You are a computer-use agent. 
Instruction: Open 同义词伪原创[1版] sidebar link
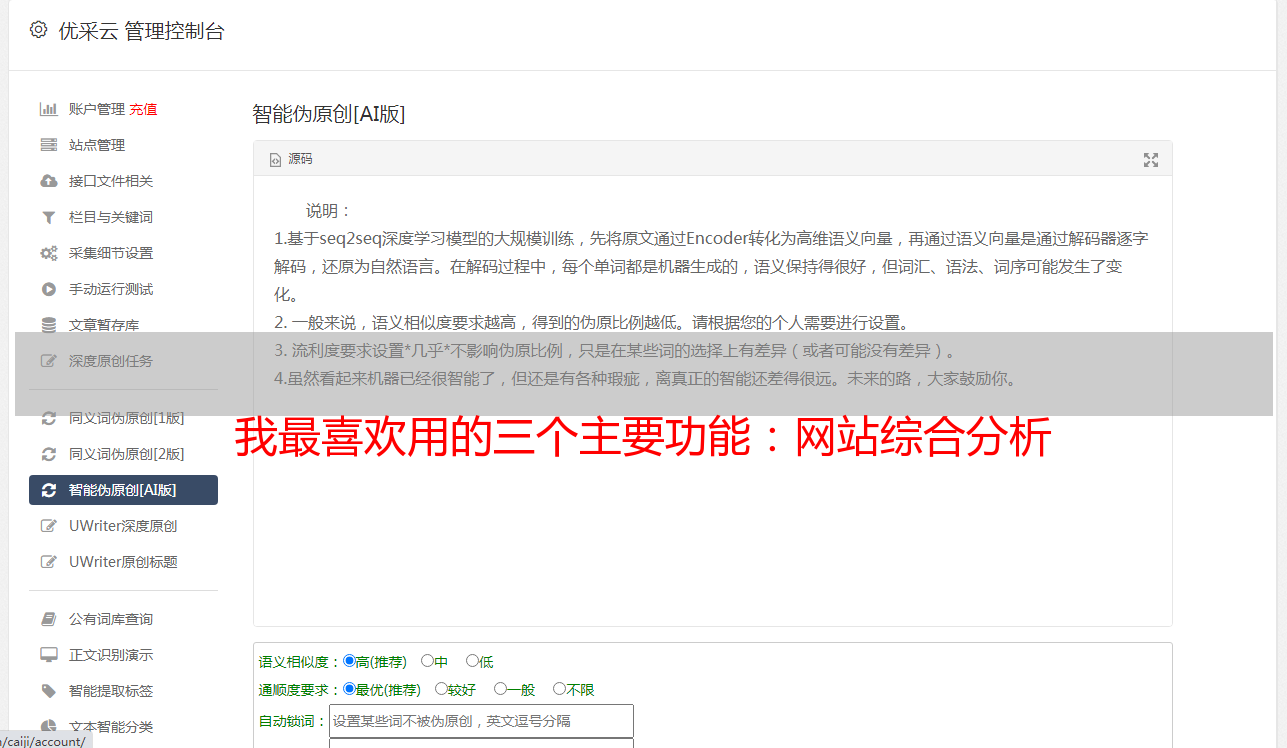(126, 418)
